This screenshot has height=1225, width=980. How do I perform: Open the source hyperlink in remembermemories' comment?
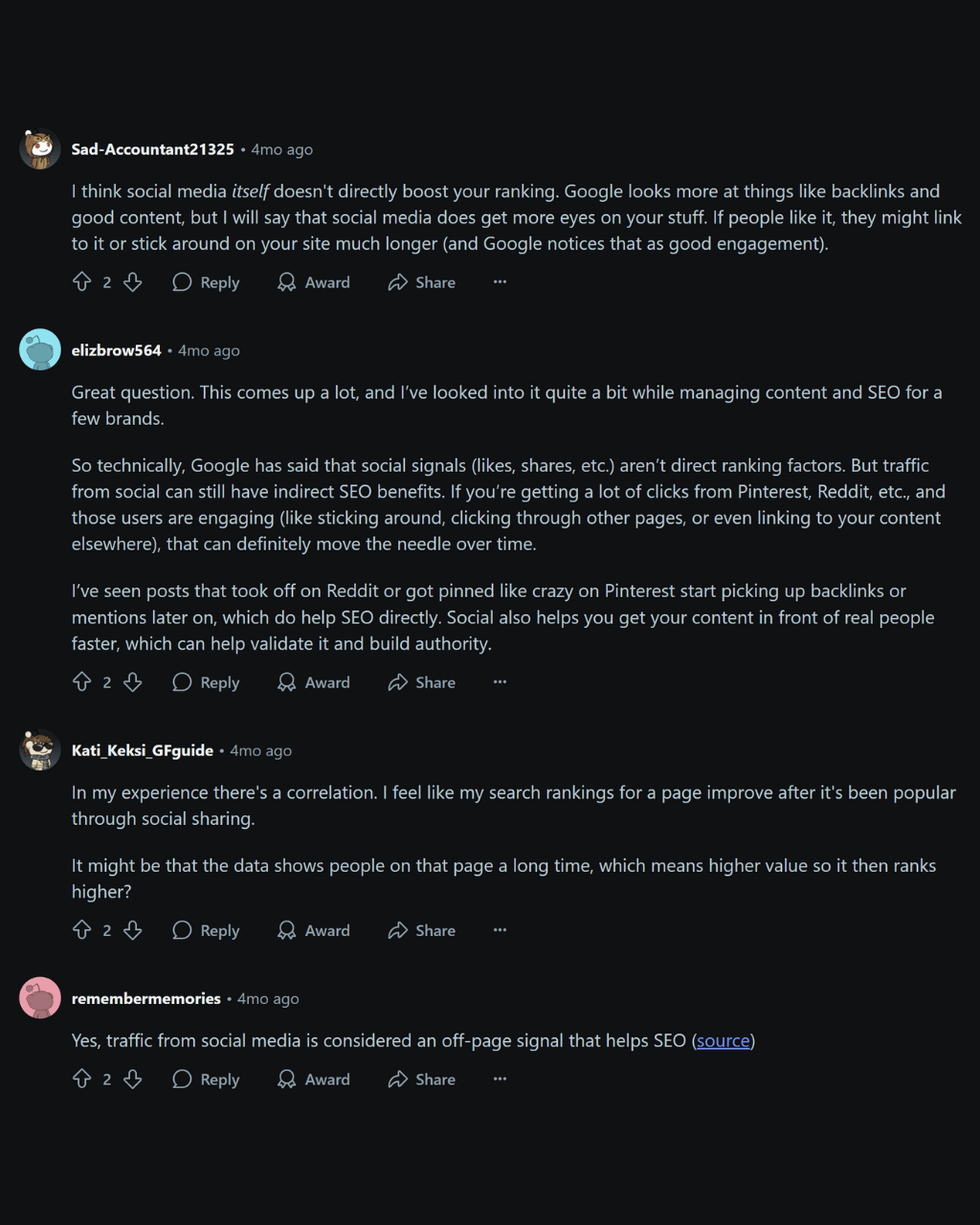point(722,1040)
